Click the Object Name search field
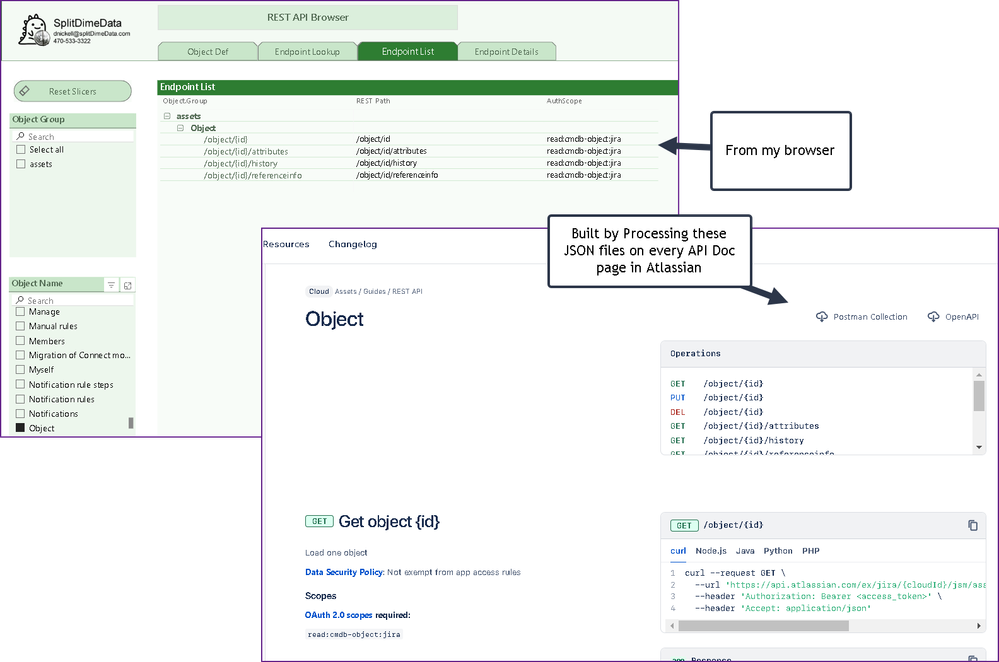This screenshot has width=999, height=662. (x=73, y=300)
